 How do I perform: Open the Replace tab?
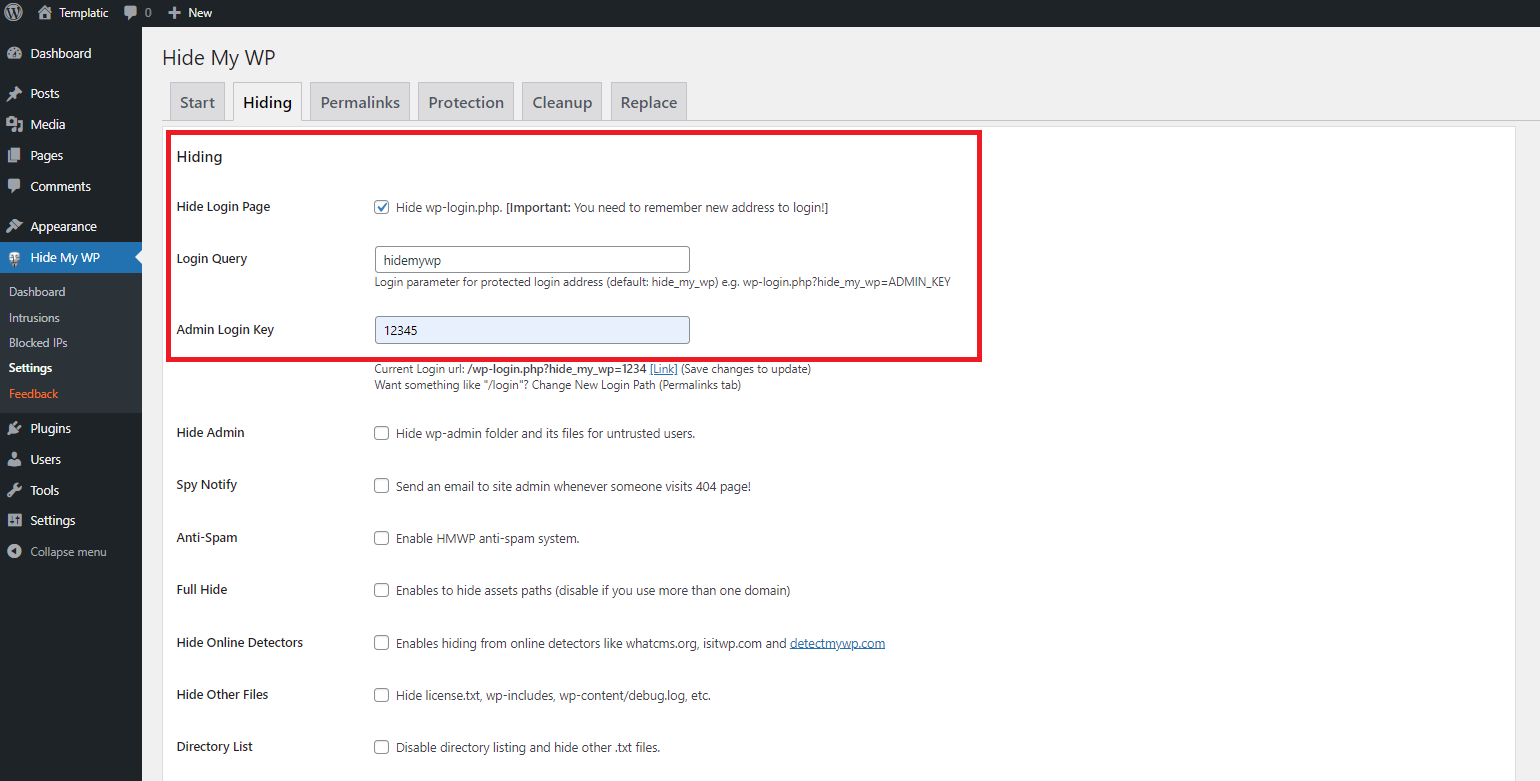pos(649,102)
